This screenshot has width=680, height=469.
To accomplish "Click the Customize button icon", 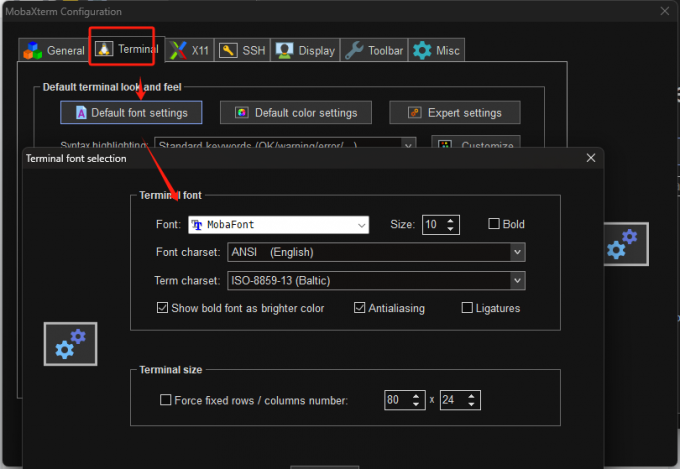I will [445, 144].
